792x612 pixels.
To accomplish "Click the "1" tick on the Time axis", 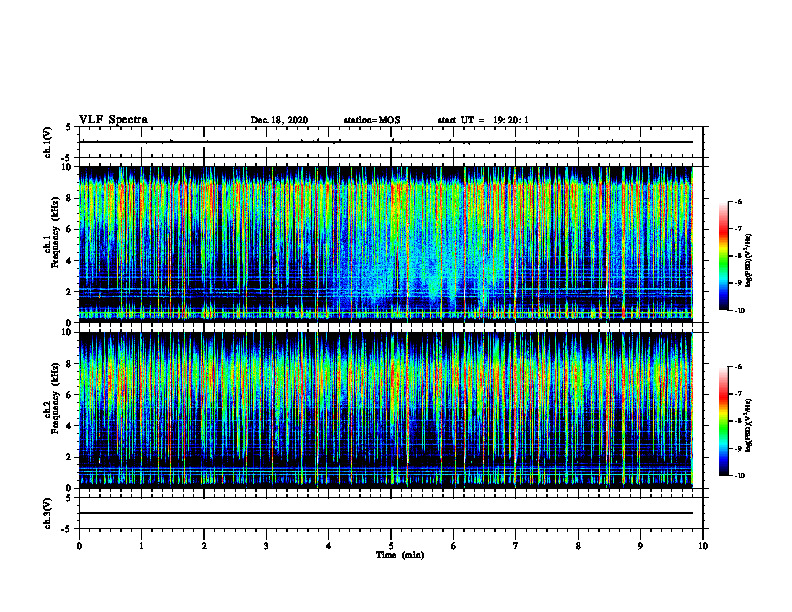I will tap(141, 546).
